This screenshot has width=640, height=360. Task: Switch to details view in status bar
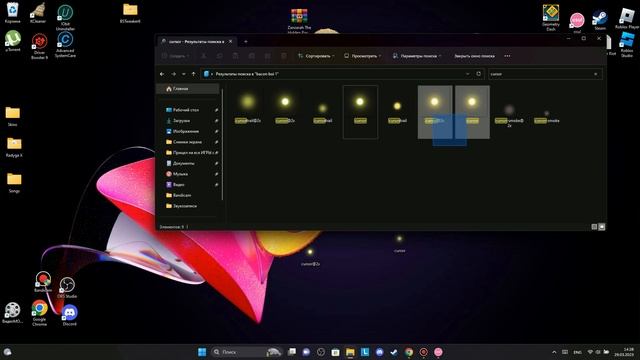tap(594, 227)
